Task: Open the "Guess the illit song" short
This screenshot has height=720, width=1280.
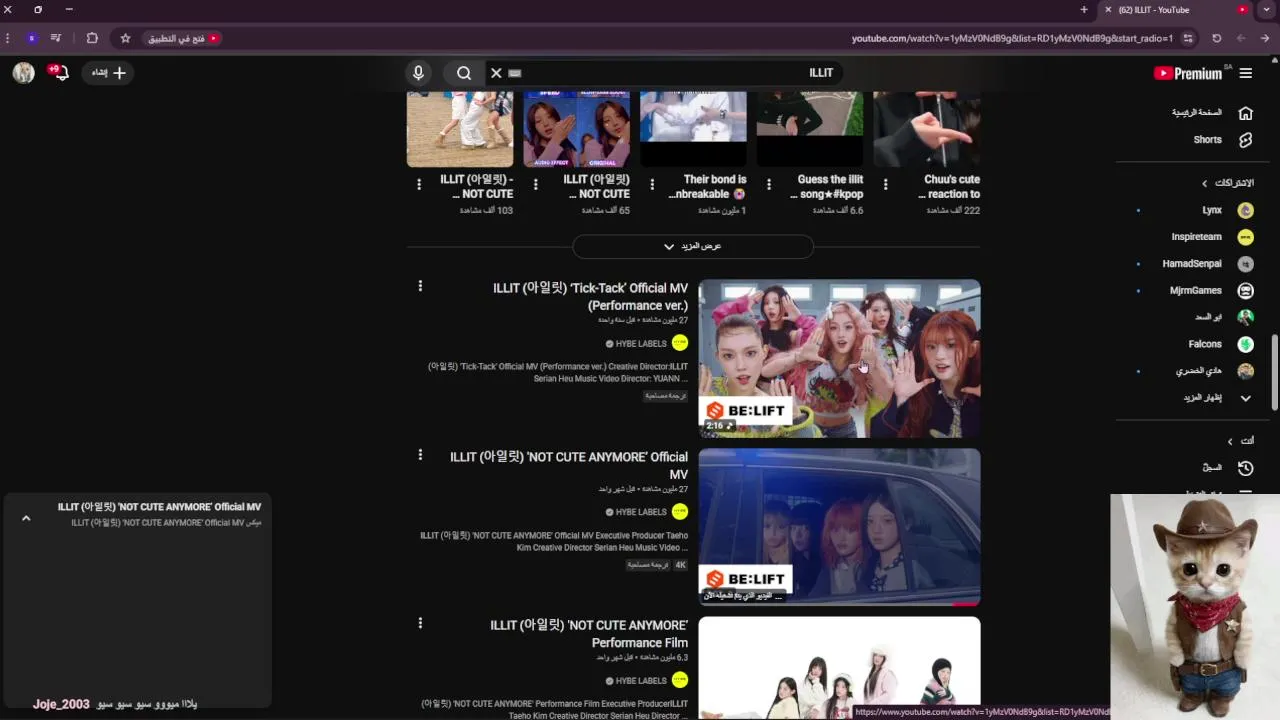Action: tap(810, 129)
